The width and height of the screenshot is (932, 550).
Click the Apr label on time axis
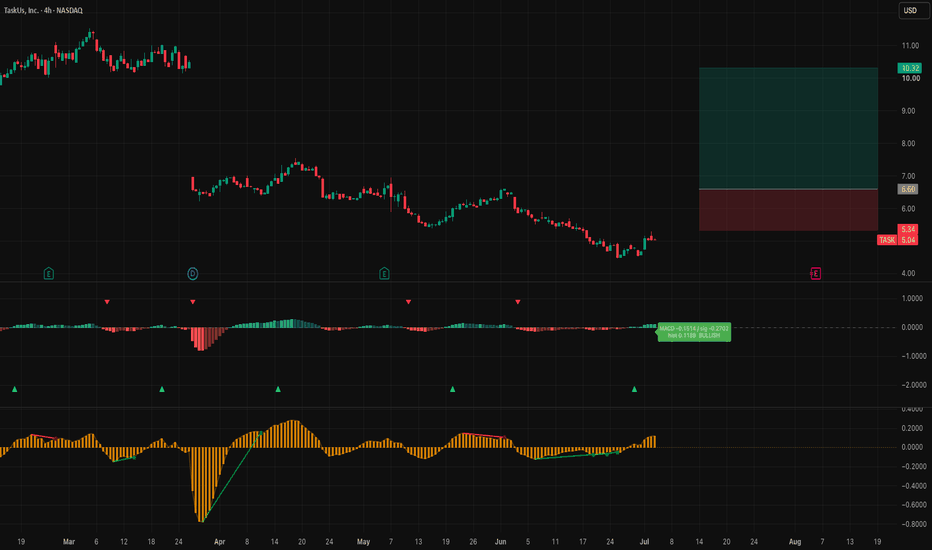[219, 542]
